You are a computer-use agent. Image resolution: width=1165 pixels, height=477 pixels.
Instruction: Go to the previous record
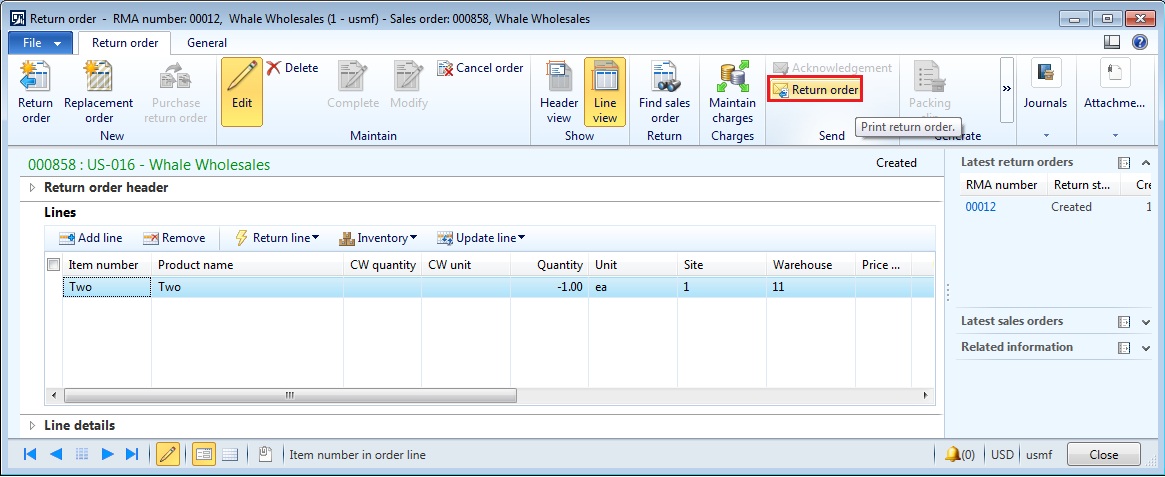[x=56, y=454]
